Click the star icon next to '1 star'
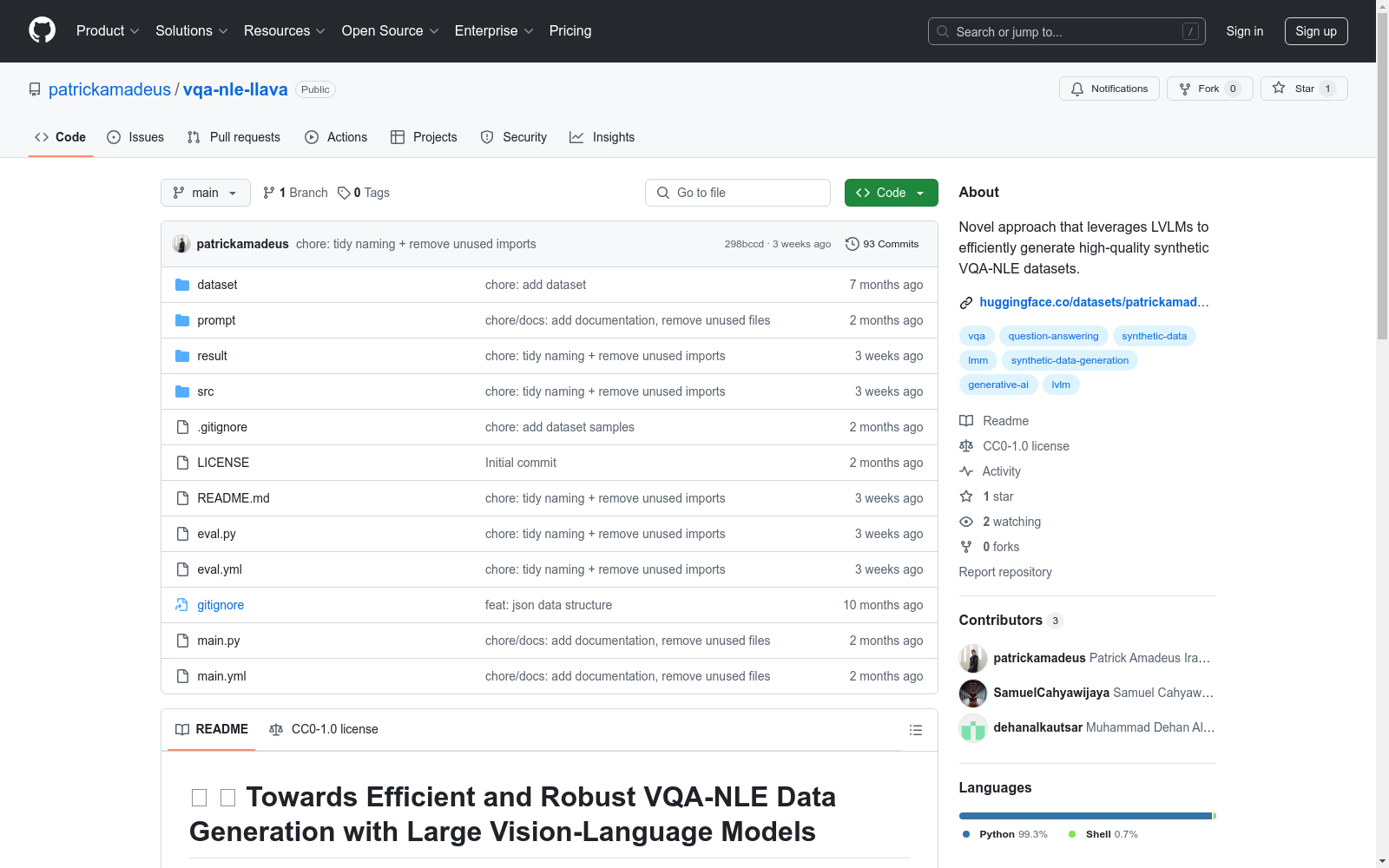Viewport: 1389px width, 868px height. (x=966, y=496)
